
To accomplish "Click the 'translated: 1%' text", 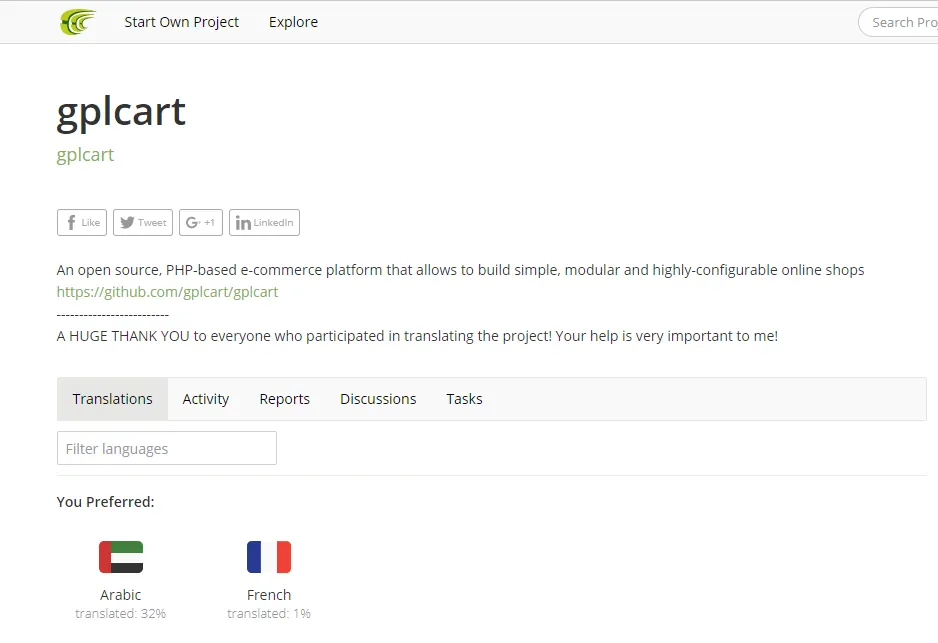I will pos(269,614).
